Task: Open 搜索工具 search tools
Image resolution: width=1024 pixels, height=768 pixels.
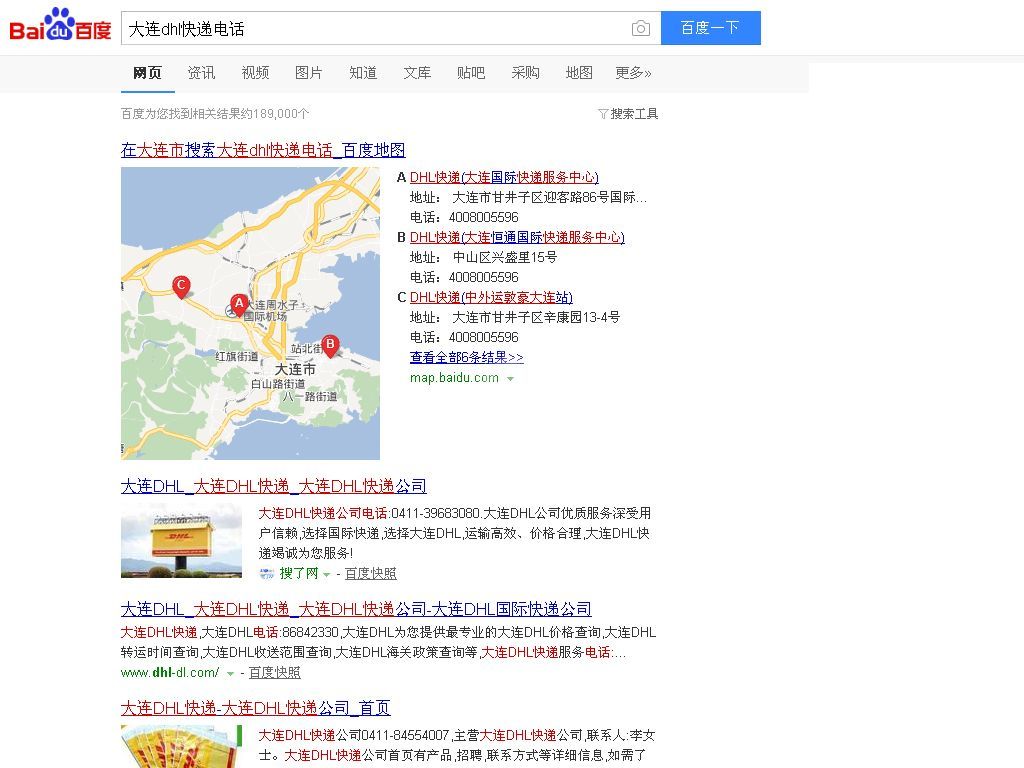Action: [x=634, y=114]
